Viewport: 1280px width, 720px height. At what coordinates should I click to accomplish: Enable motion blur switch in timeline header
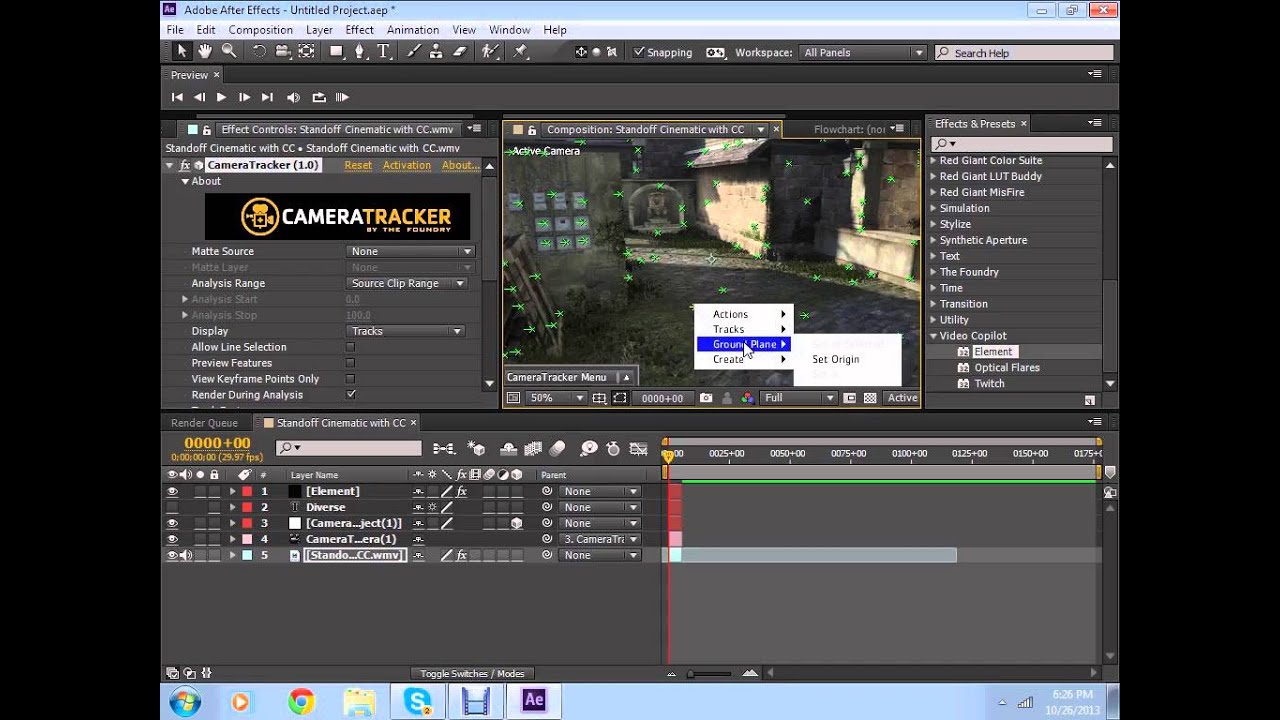click(x=558, y=449)
